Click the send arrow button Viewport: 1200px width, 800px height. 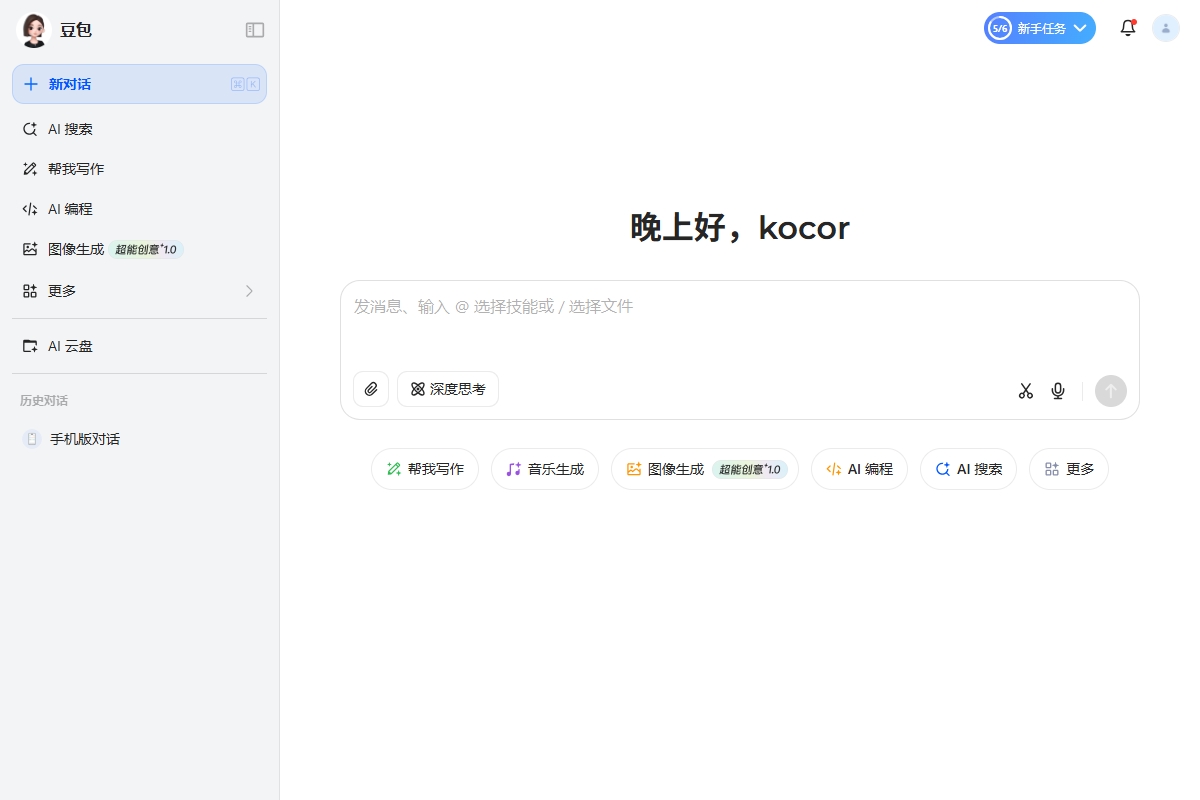[x=1110, y=391]
